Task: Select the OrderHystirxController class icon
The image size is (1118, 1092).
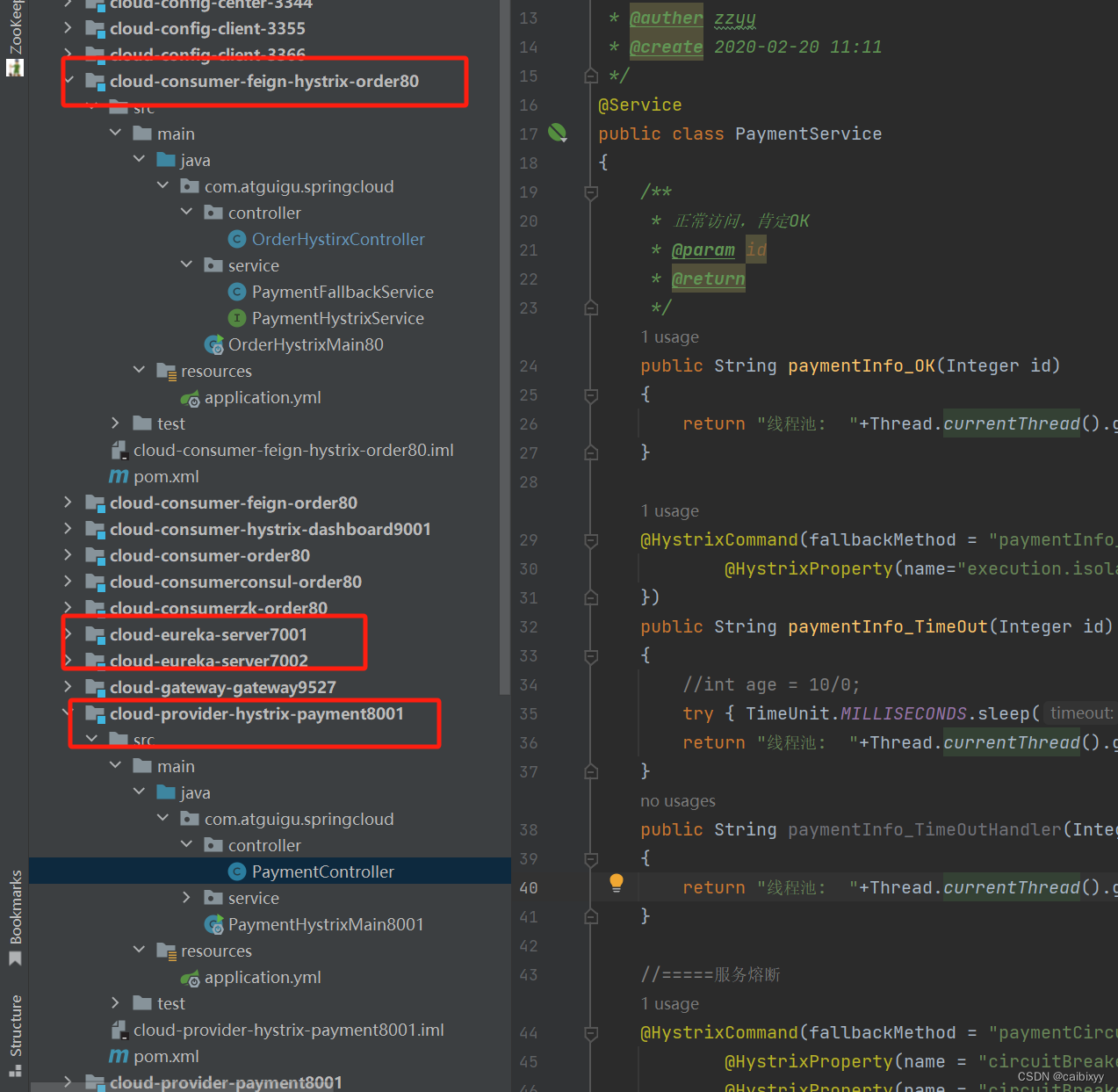Action: coord(236,238)
